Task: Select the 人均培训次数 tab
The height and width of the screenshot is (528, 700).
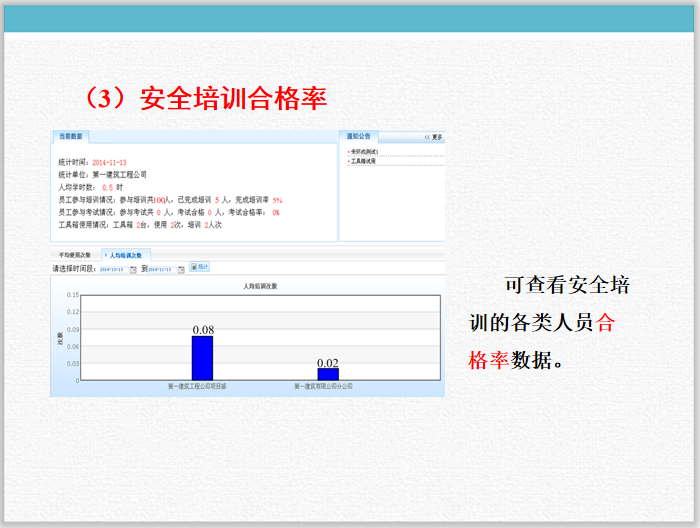Action: pyautogui.click(x=125, y=255)
